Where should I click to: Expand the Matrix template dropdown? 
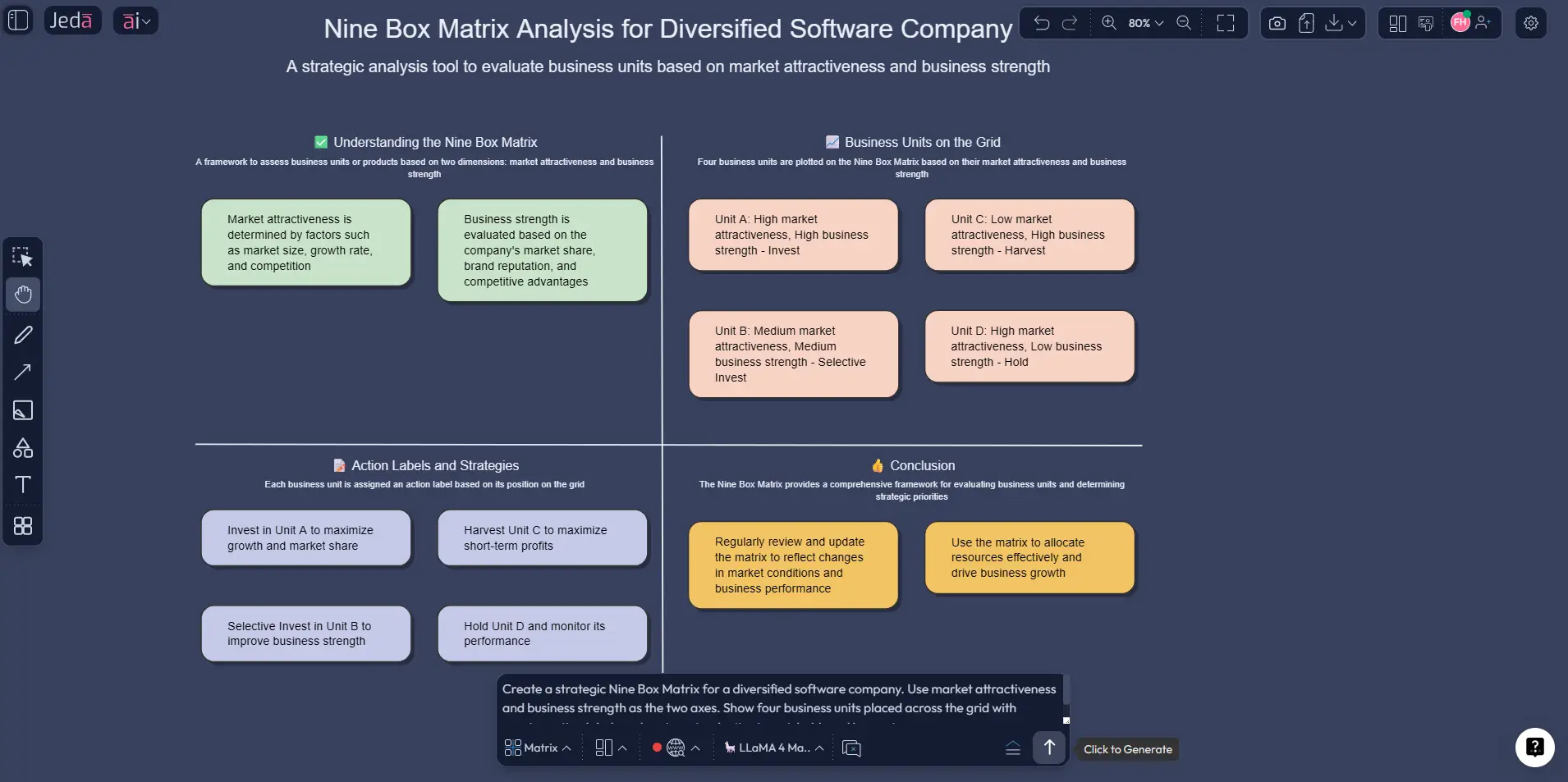[x=537, y=748]
